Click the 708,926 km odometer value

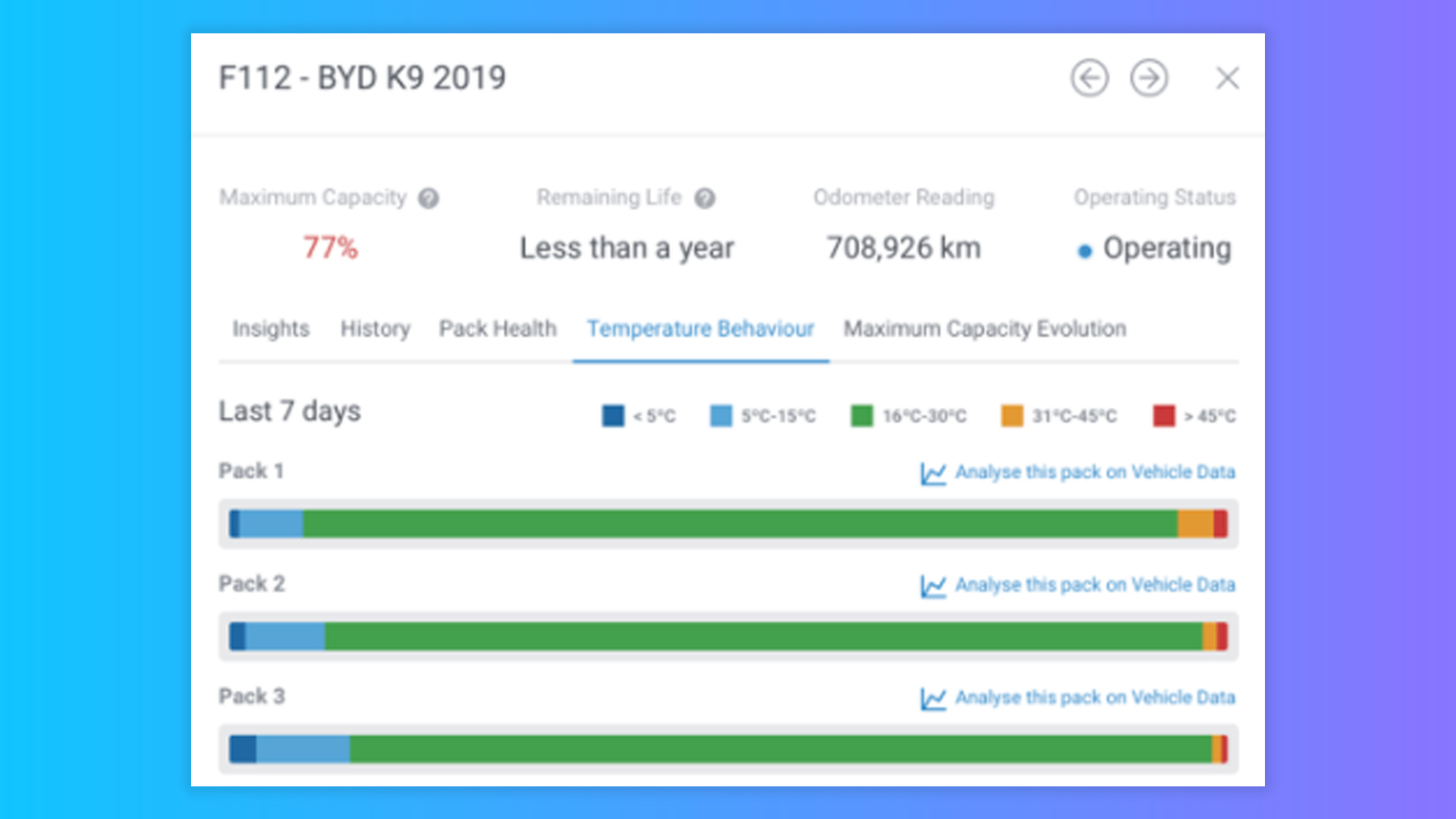pos(904,248)
